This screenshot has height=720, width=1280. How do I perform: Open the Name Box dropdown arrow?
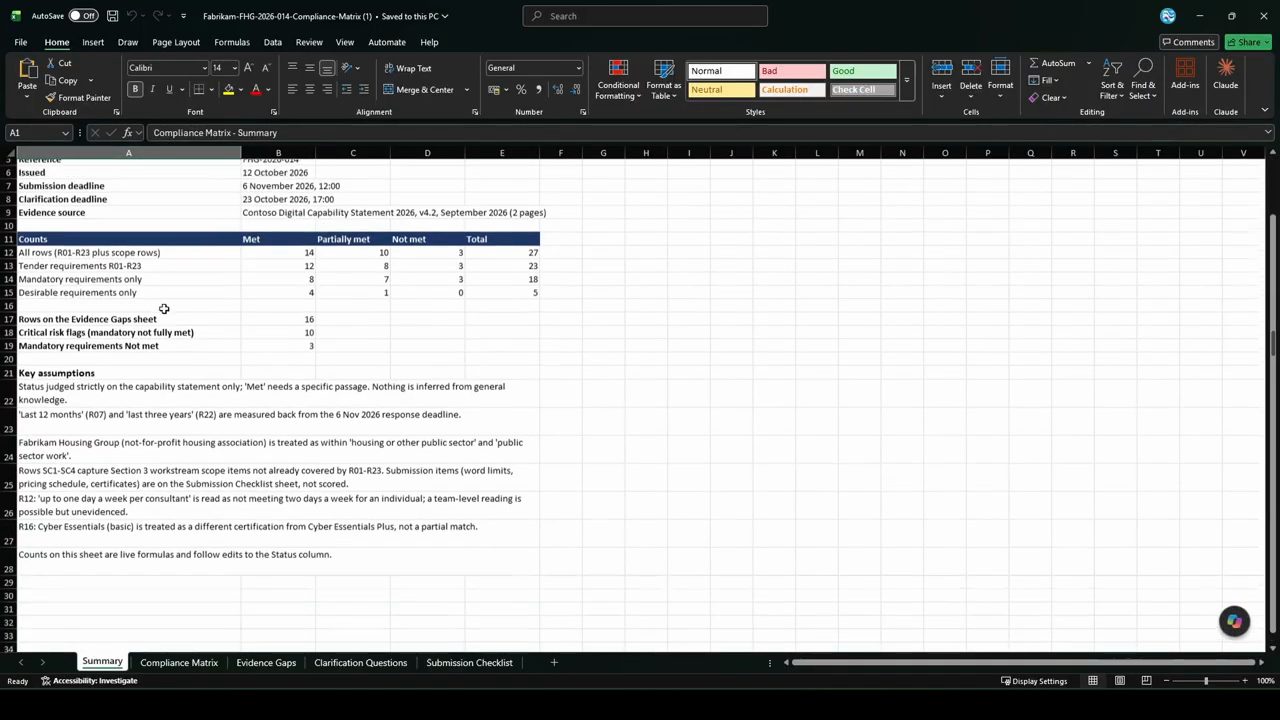pos(66,133)
